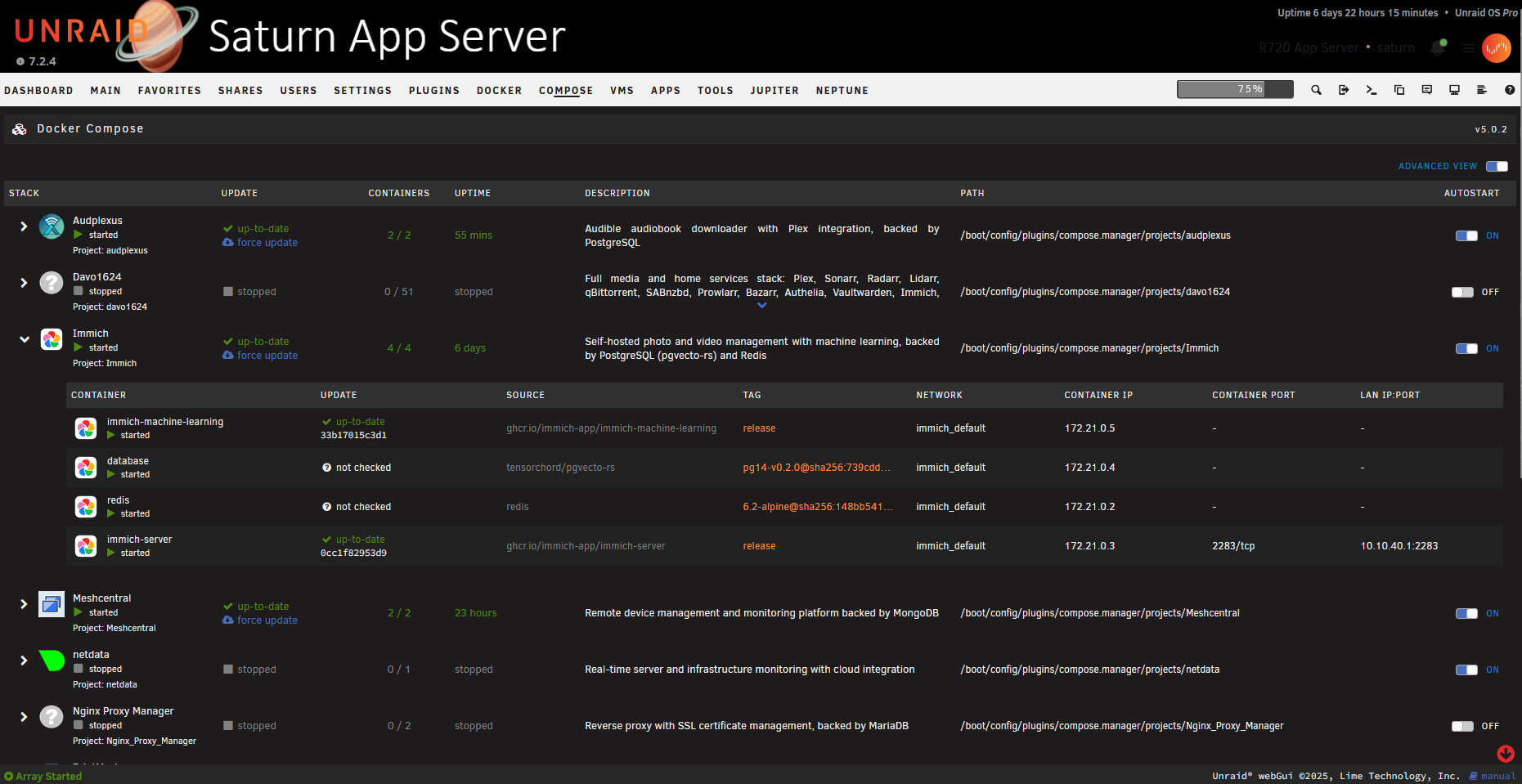This screenshot has height=784, width=1522.
Task: Expand the netdata stack row
Action: coord(24,661)
